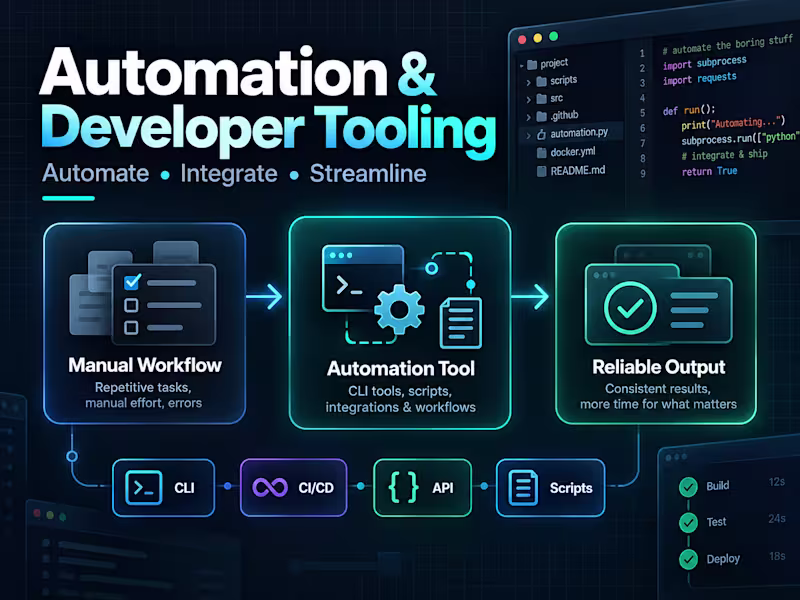Image resolution: width=800 pixels, height=600 pixels.
Task: Click the project folder icon
Action: (532, 65)
